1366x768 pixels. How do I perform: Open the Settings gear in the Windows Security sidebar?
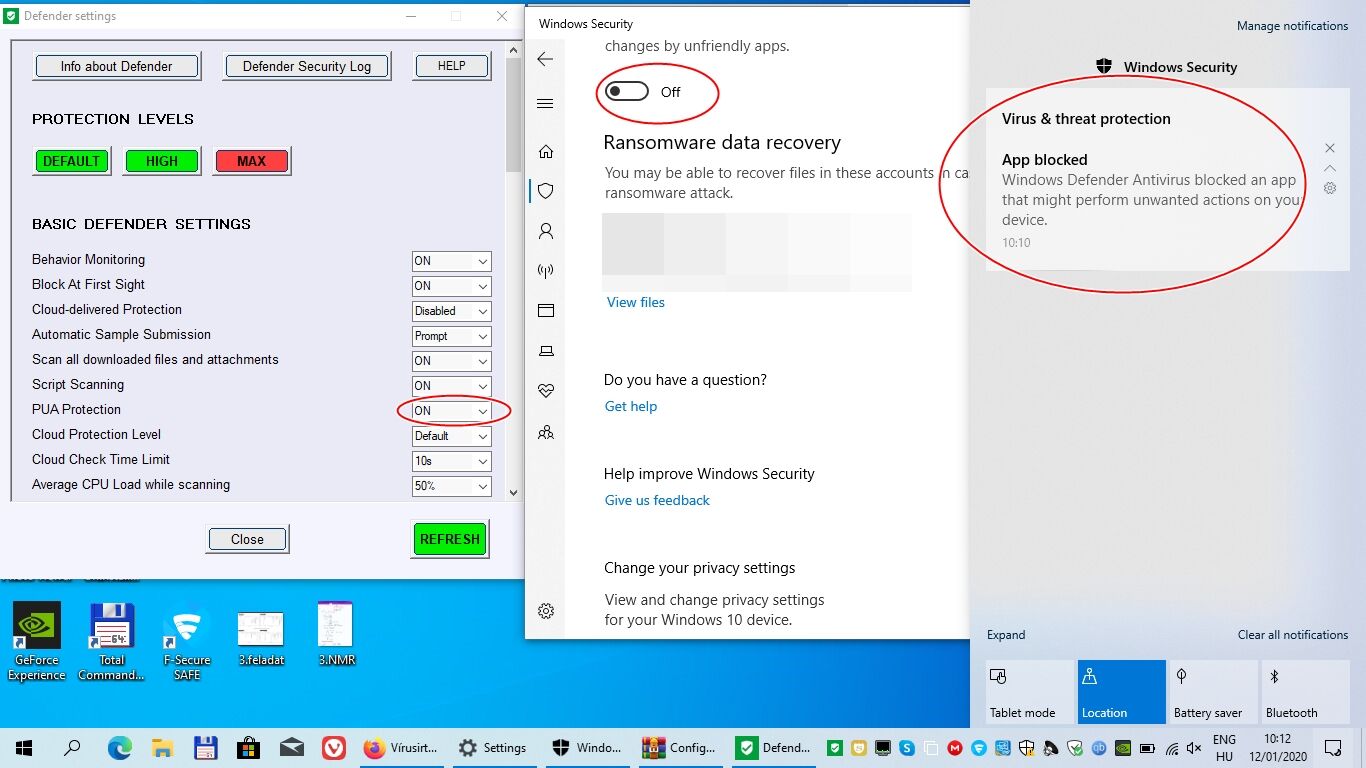point(546,611)
